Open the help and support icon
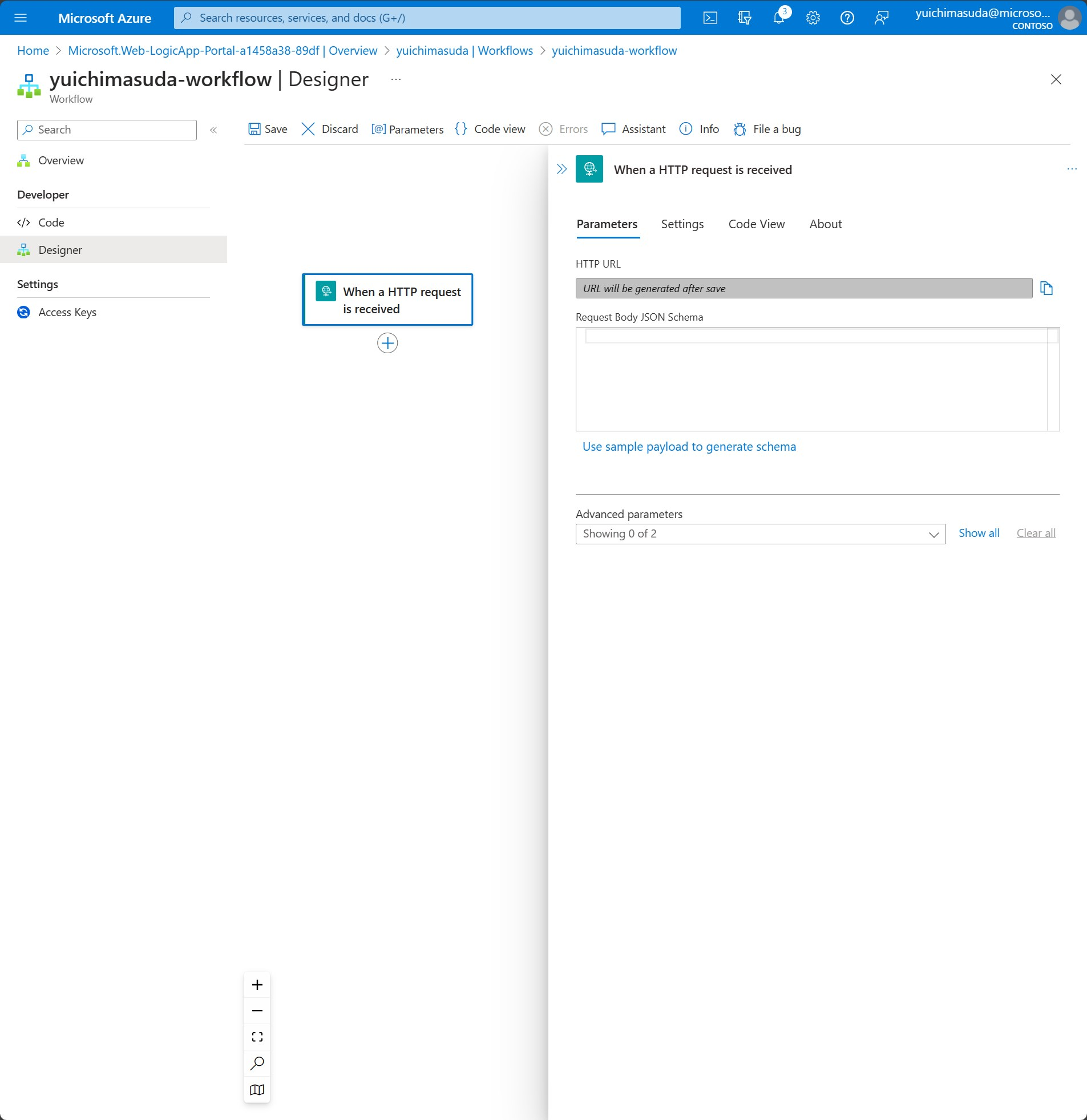This screenshot has width=1087, height=1120. click(x=847, y=17)
